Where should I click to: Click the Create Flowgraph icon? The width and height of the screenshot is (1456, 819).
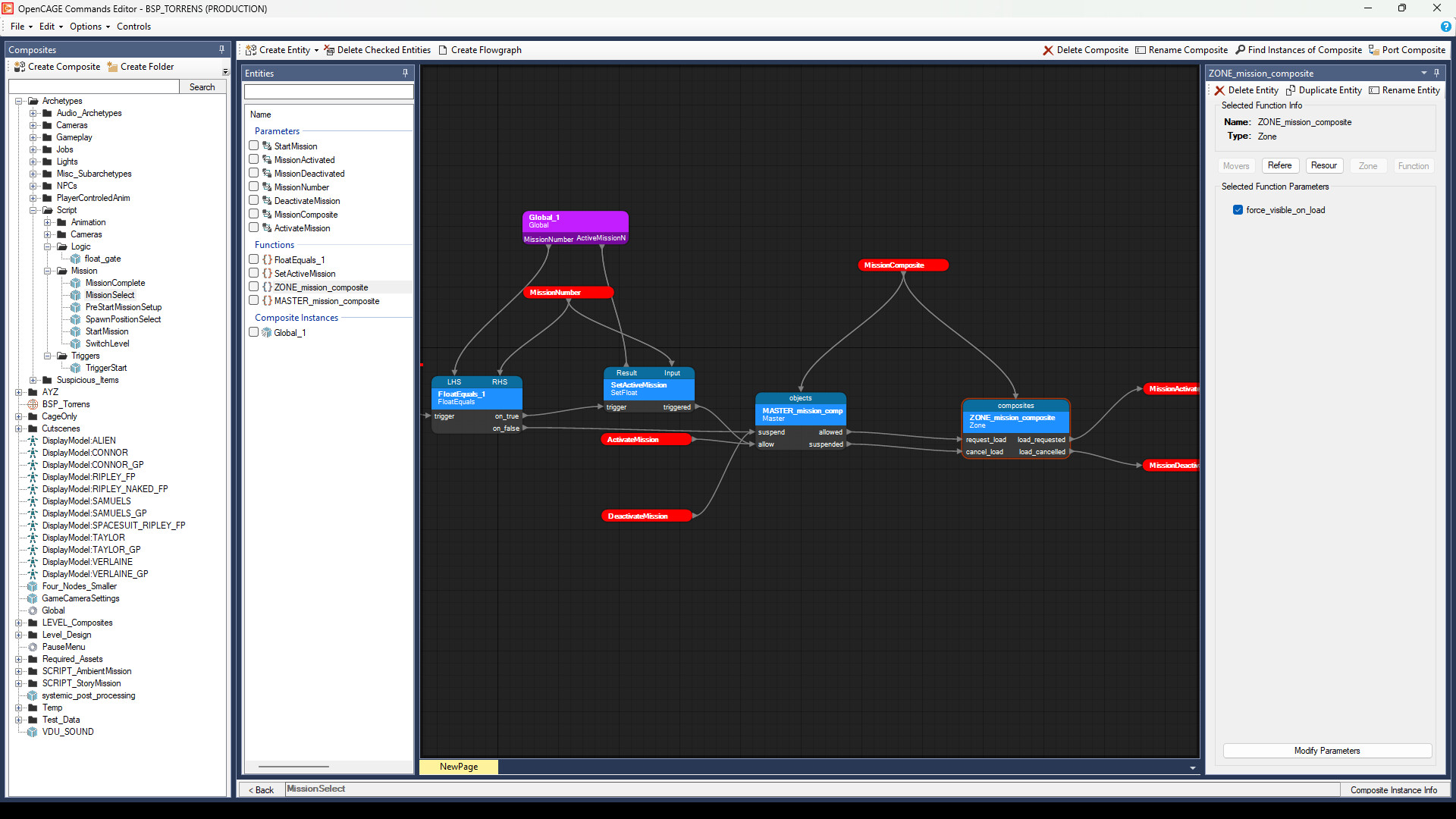(444, 50)
